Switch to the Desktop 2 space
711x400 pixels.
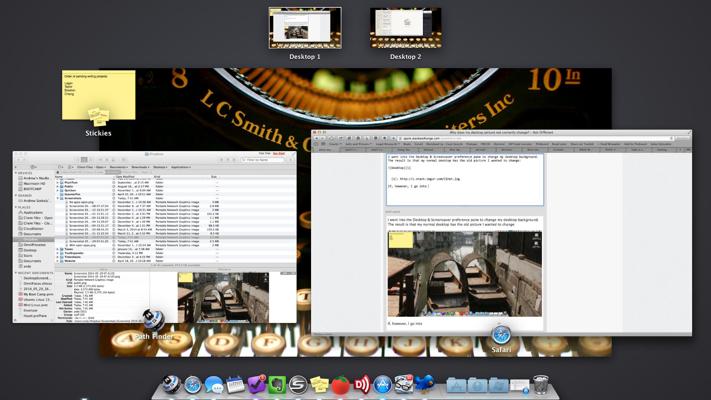[x=405, y=28]
